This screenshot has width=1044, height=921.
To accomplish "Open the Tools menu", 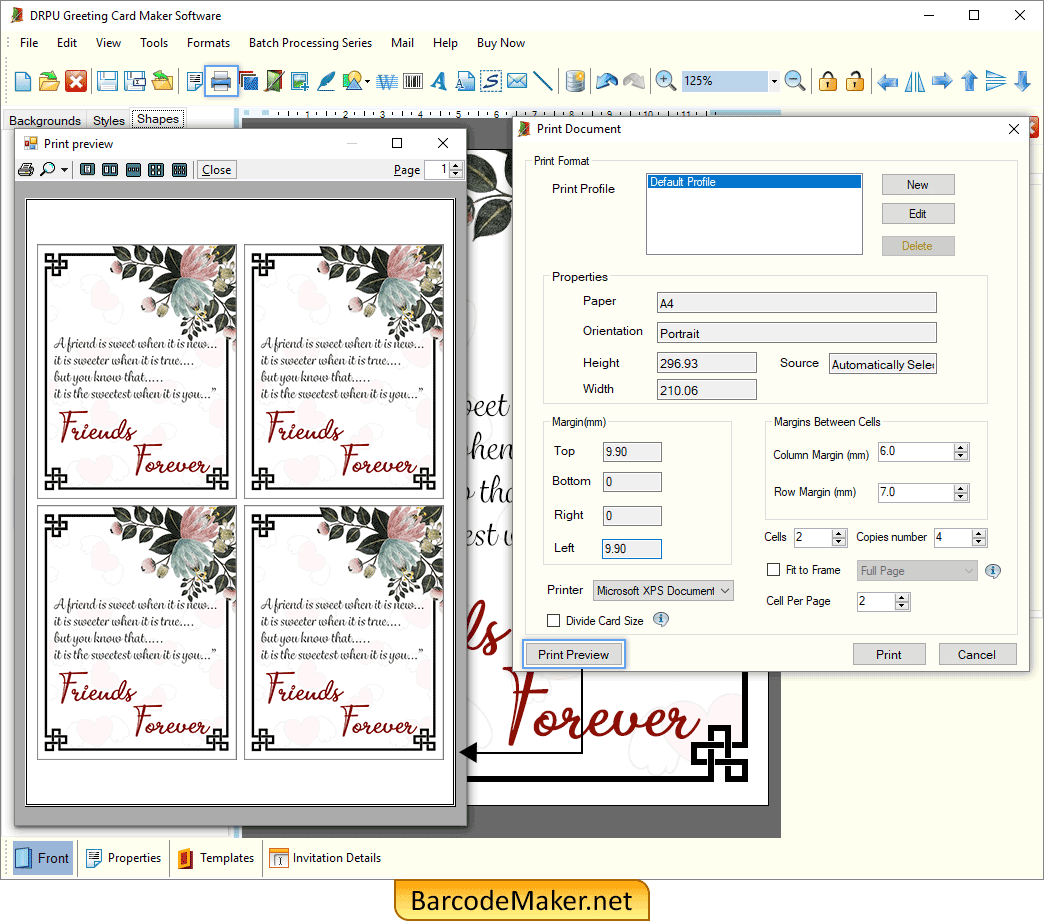I will tap(154, 43).
